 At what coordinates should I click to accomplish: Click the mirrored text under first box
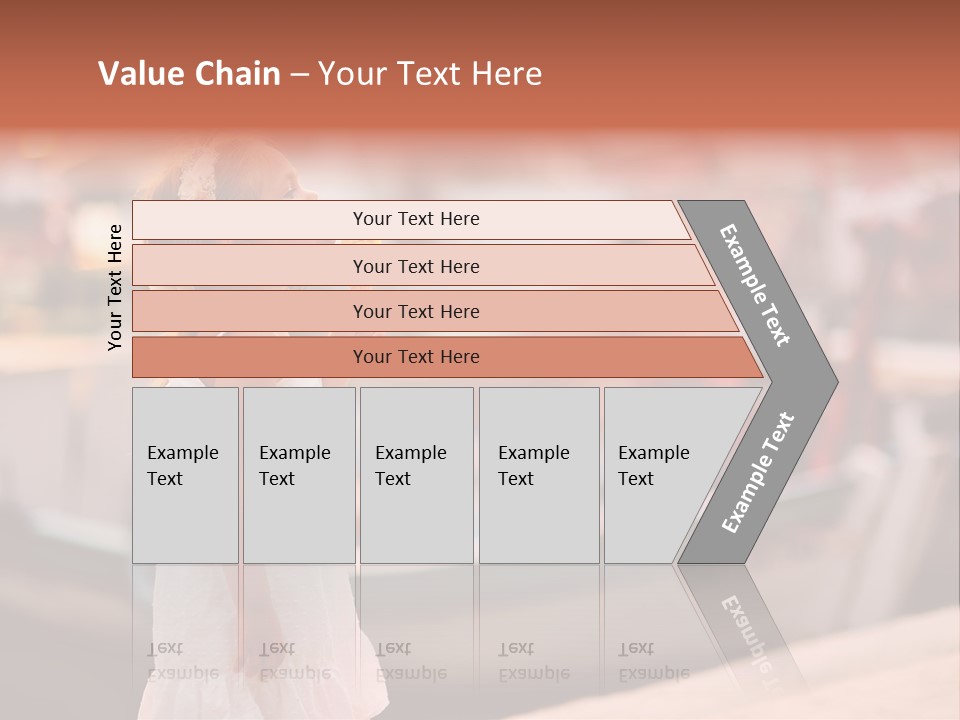pos(182,662)
